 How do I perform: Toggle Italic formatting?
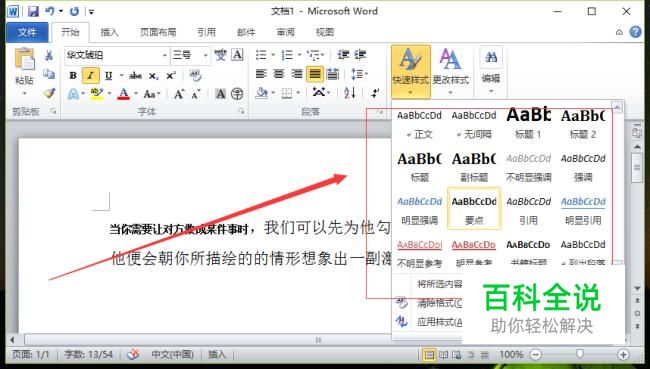click(90, 75)
